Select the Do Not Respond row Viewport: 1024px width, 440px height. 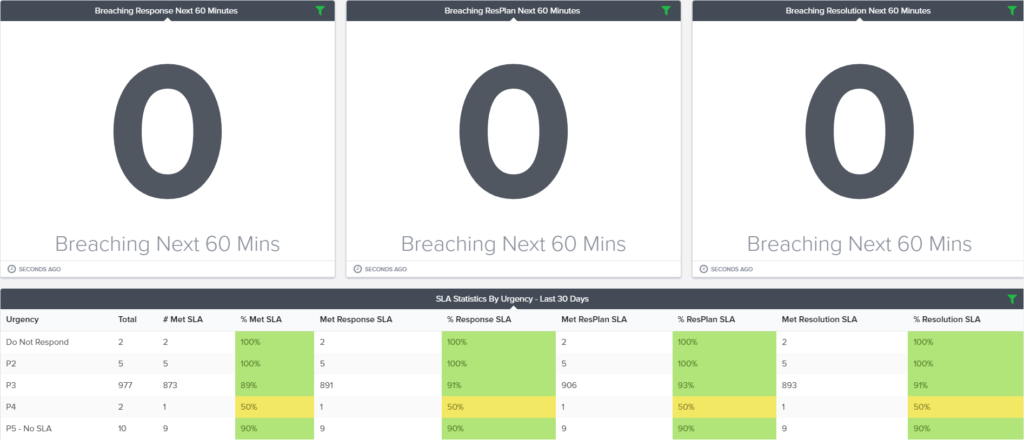pos(512,342)
